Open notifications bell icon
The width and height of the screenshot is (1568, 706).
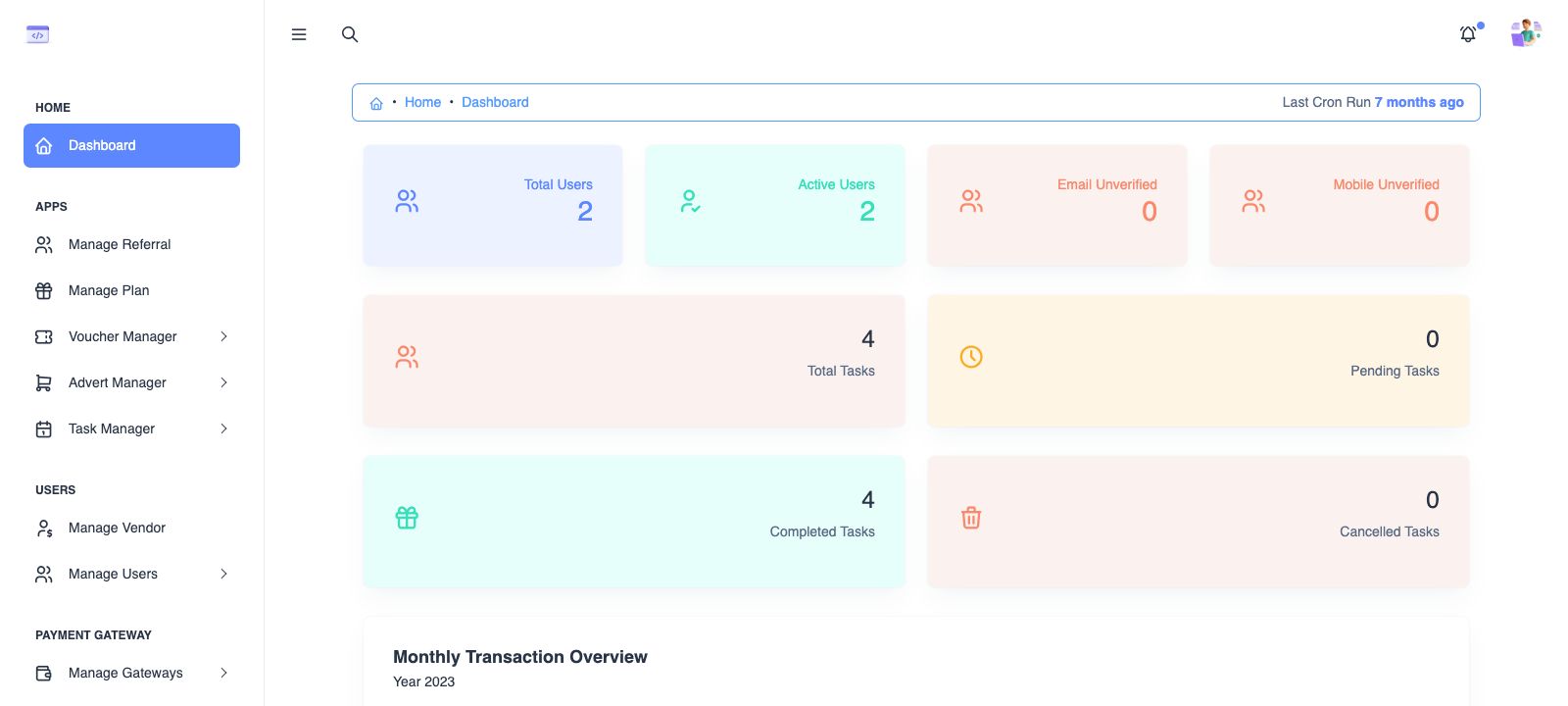click(x=1468, y=34)
